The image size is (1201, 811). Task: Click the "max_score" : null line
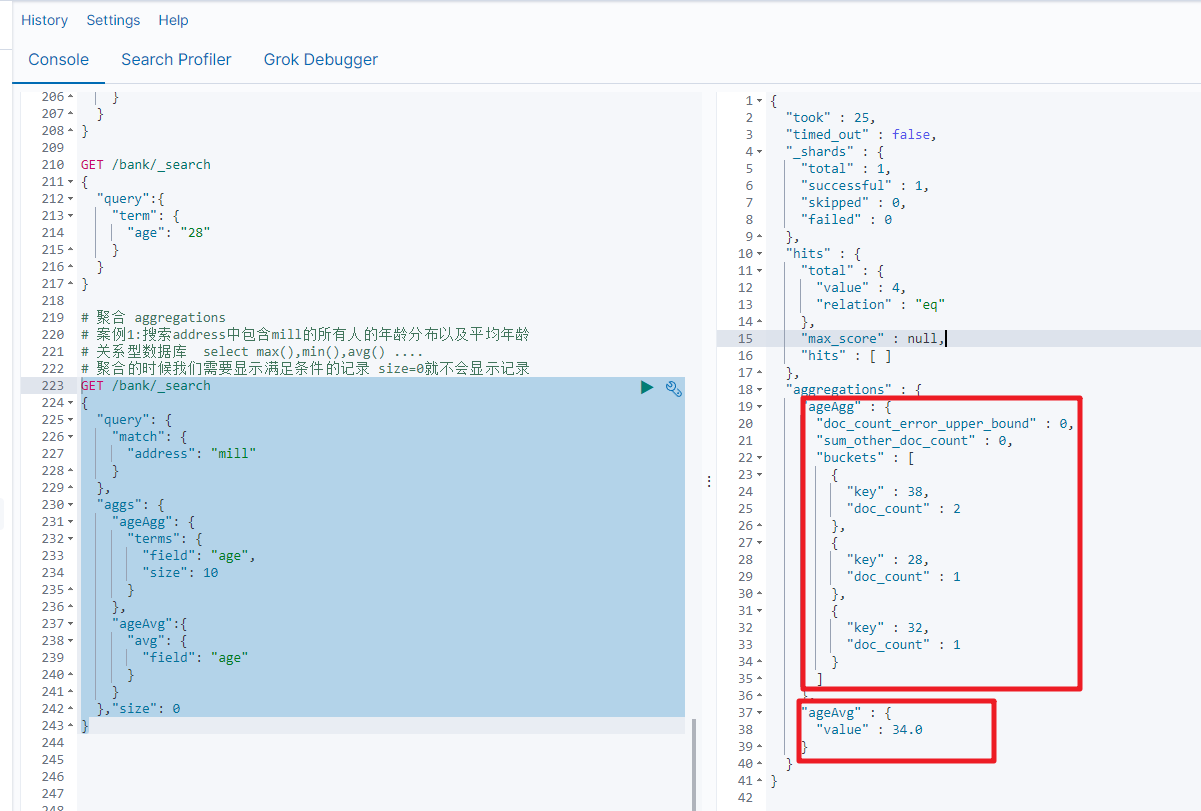[x=873, y=339]
